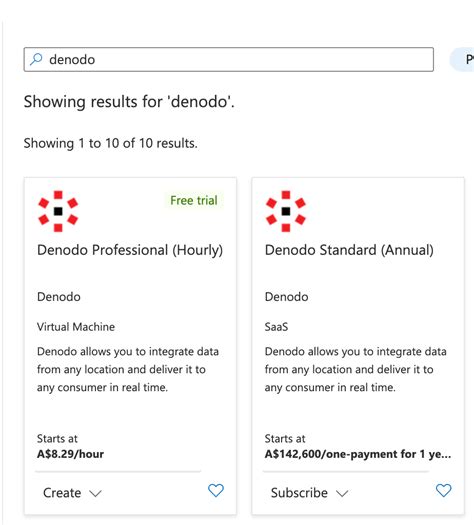Click Denodo publisher name on Standard card
The image size is (474, 525).
click(287, 297)
